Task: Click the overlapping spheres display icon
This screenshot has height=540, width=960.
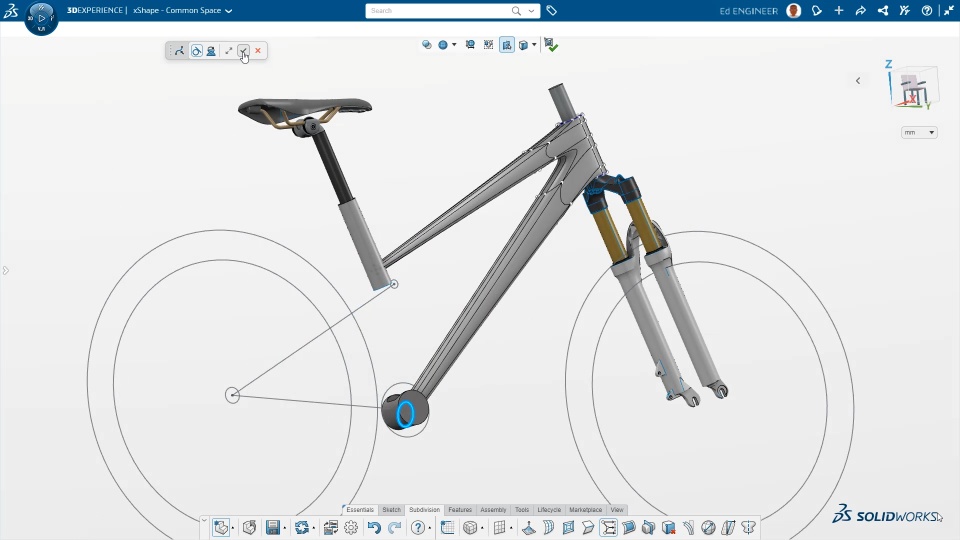Action: (x=427, y=45)
